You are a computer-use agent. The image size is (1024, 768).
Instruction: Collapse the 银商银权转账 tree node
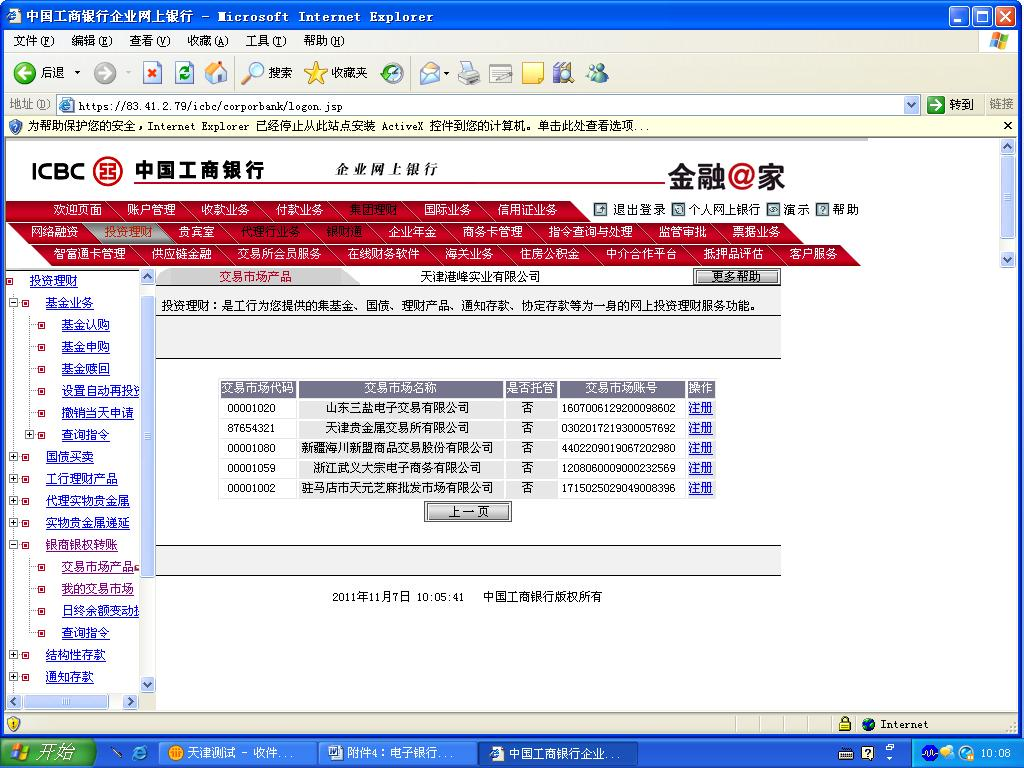(x=13, y=545)
